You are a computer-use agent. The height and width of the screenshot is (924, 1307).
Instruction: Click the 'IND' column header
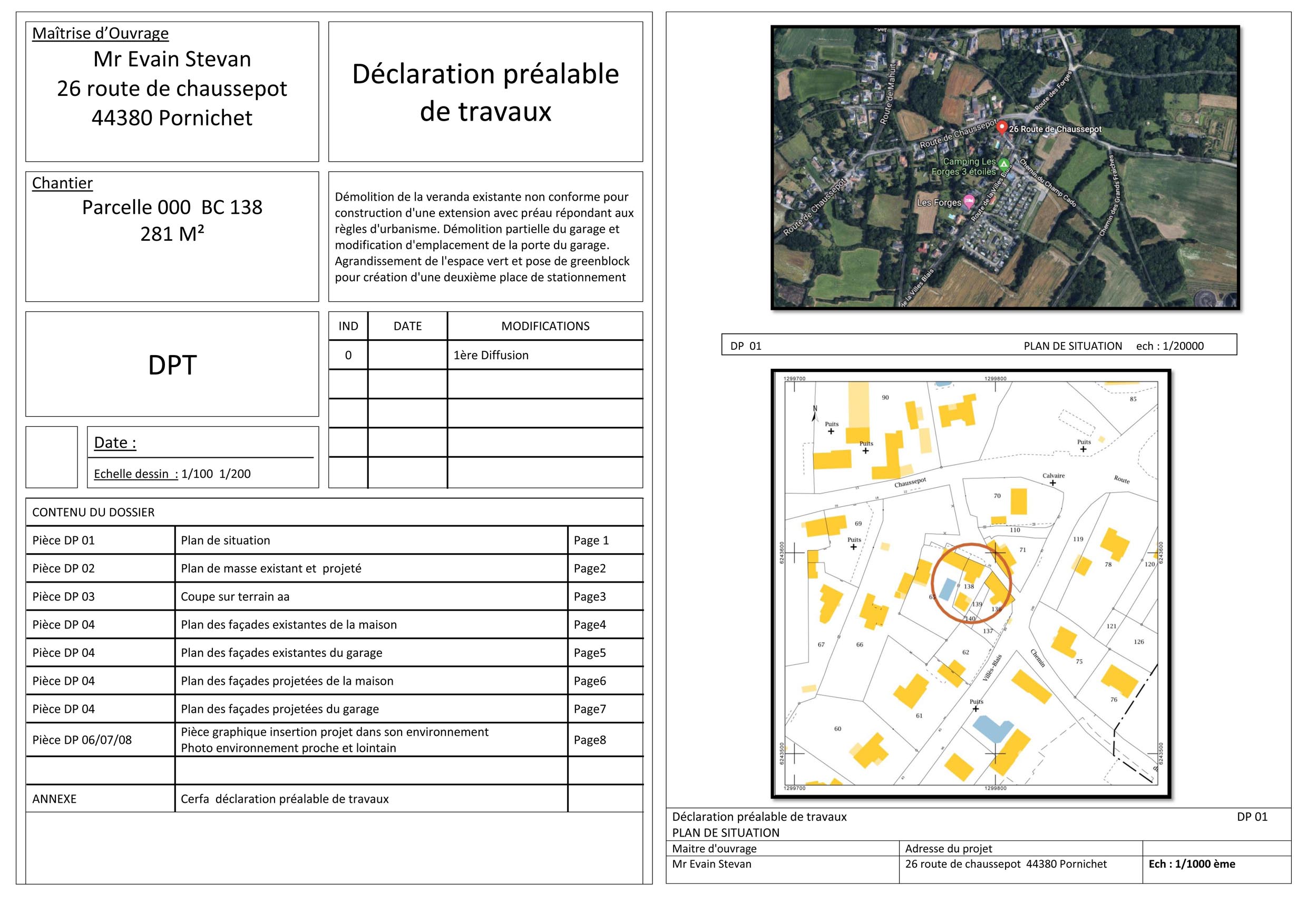[348, 326]
